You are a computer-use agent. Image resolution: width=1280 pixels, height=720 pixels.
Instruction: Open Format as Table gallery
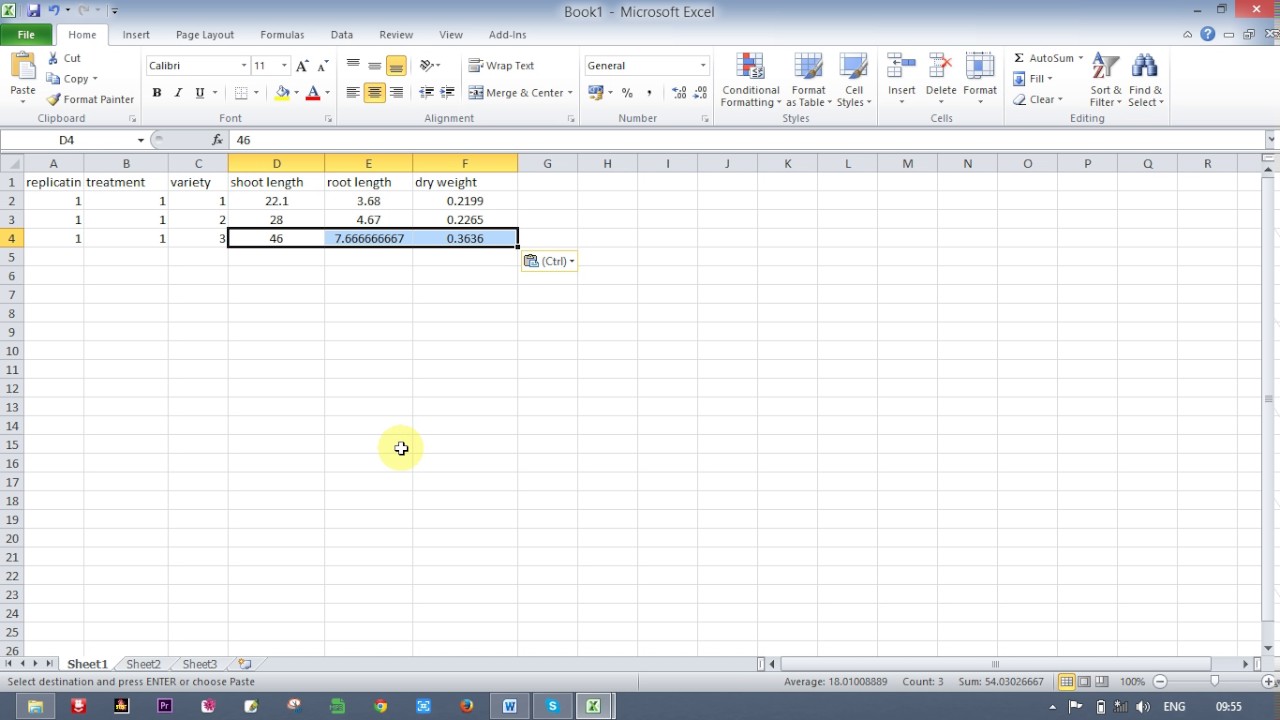pyautogui.click(x=808, y=80)
